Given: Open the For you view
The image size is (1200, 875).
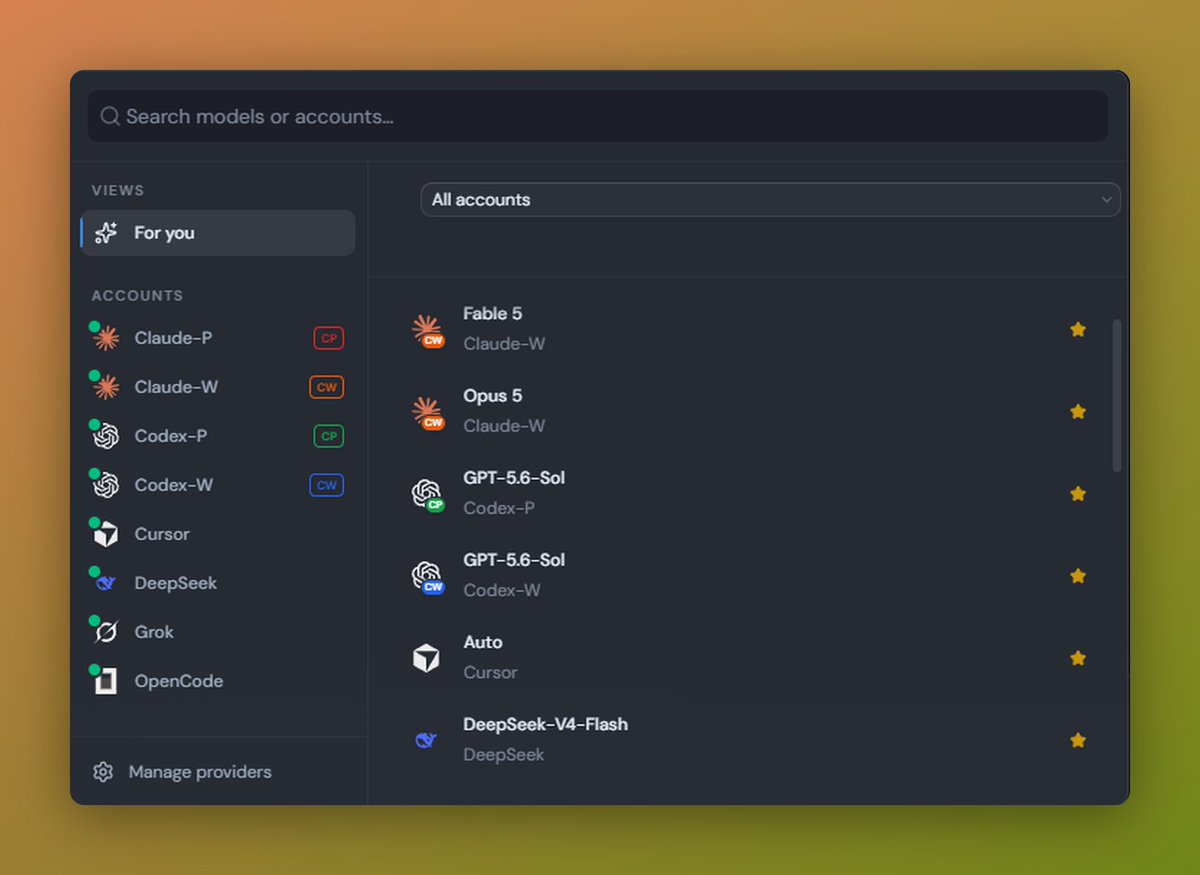Looking at the screenshot, I should click(218, 233).
